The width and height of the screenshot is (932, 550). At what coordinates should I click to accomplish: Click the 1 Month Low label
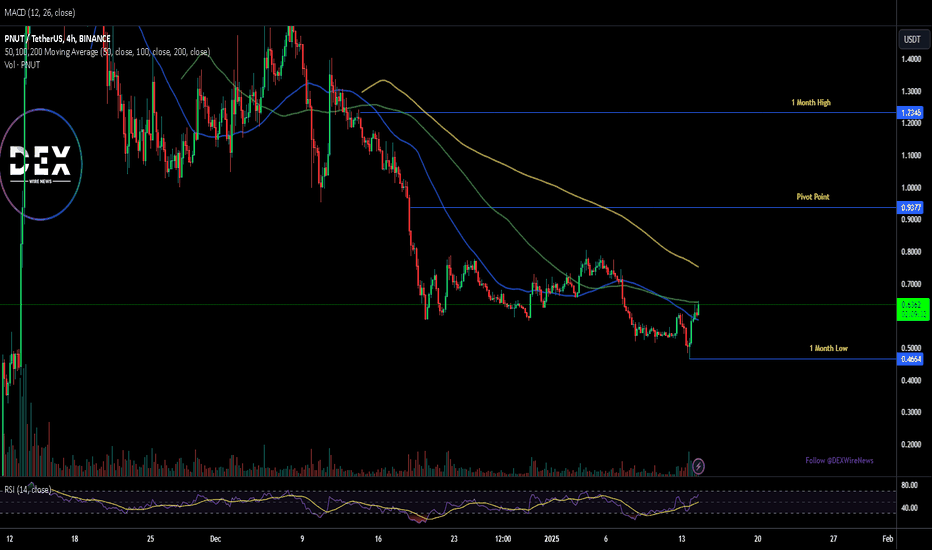(828, 348)
